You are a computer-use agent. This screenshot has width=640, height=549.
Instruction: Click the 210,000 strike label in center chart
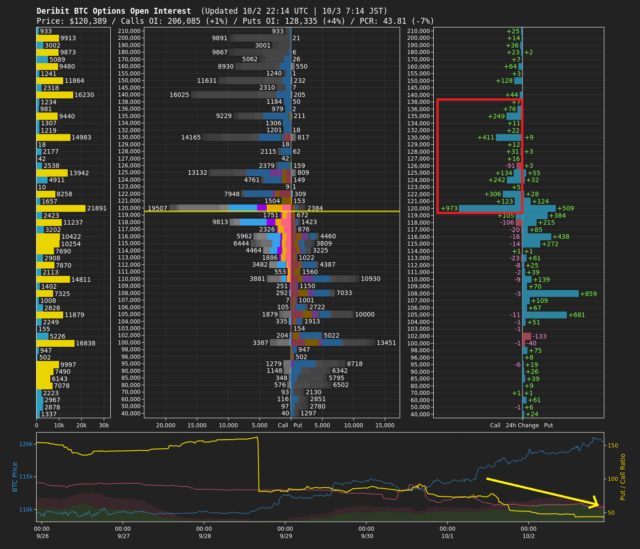[131, 31]
